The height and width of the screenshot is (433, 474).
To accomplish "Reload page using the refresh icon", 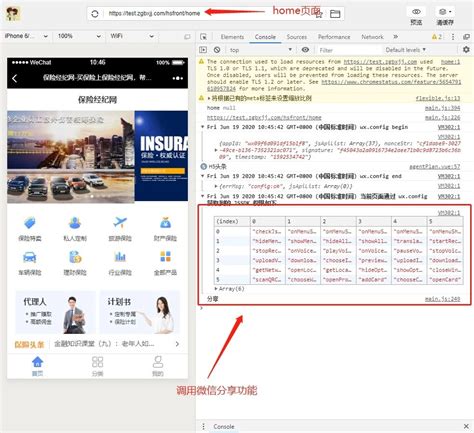I will 95,14.
